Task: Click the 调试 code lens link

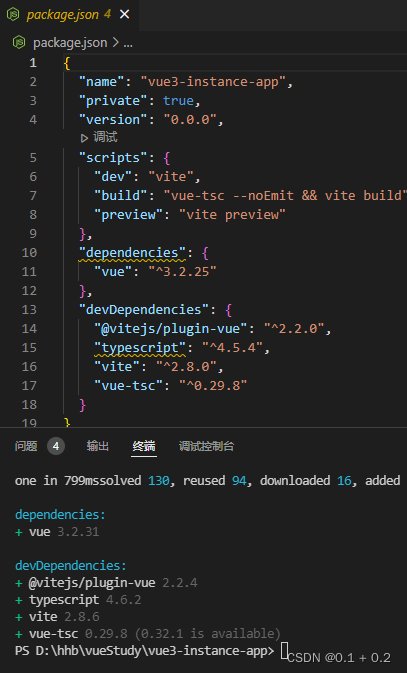Action: point(105,137)
